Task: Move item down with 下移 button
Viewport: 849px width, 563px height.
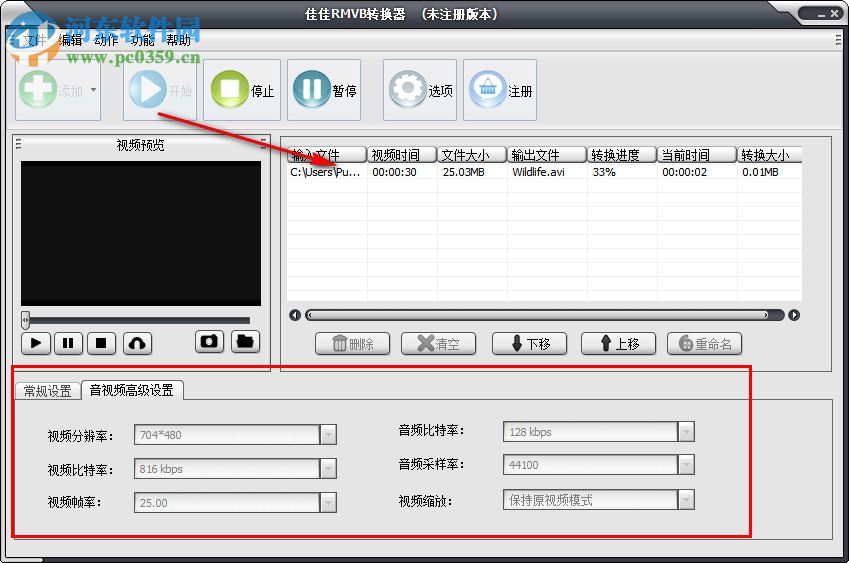Action: click(530, 344)
